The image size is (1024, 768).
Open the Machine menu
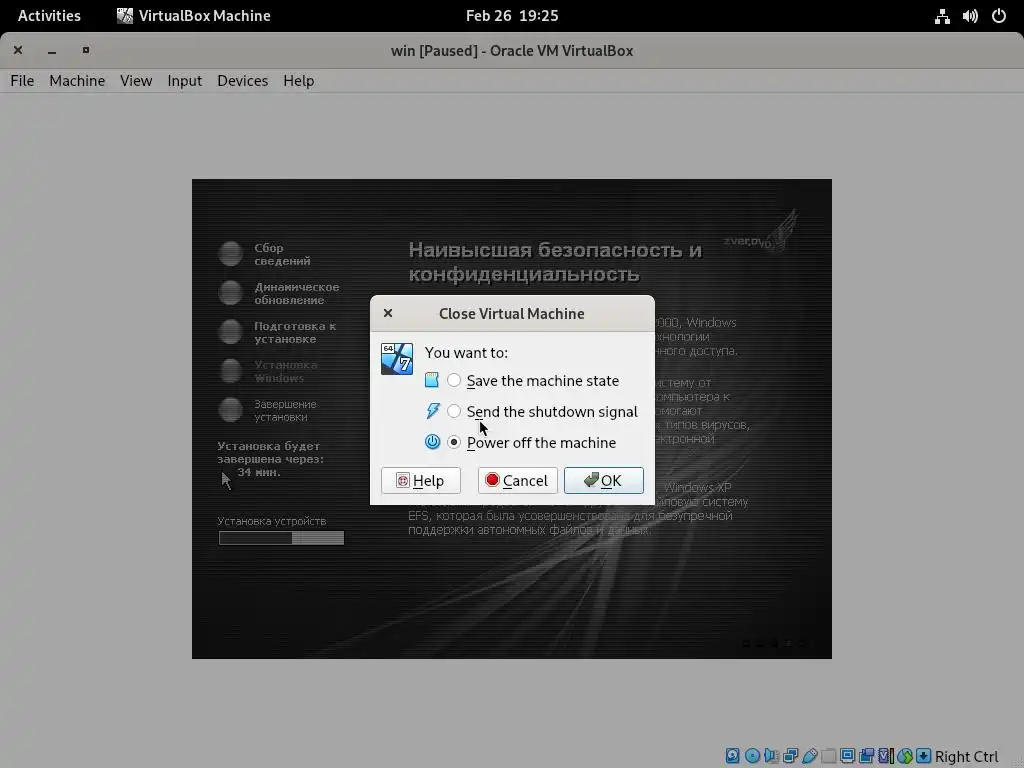coord(77,80)
